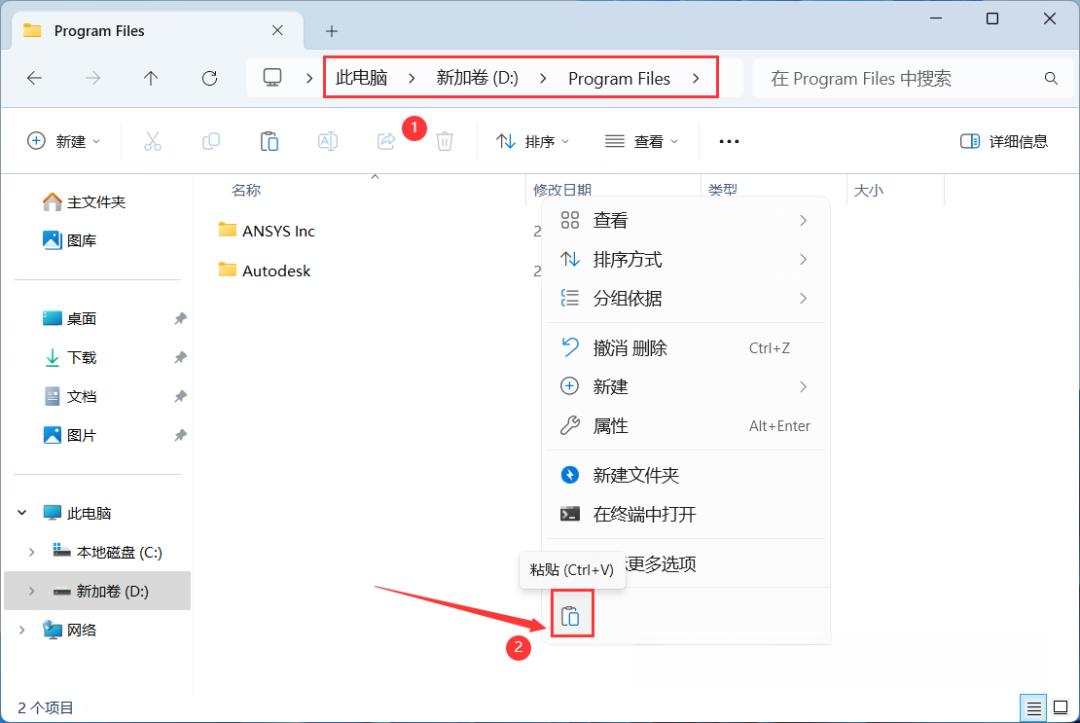Image resolution: width=1080 pixels, height=723 pixels.
Task: Click 新加卷 (D:) breadcrumb in address bar
Action: [x=477, y=78]
